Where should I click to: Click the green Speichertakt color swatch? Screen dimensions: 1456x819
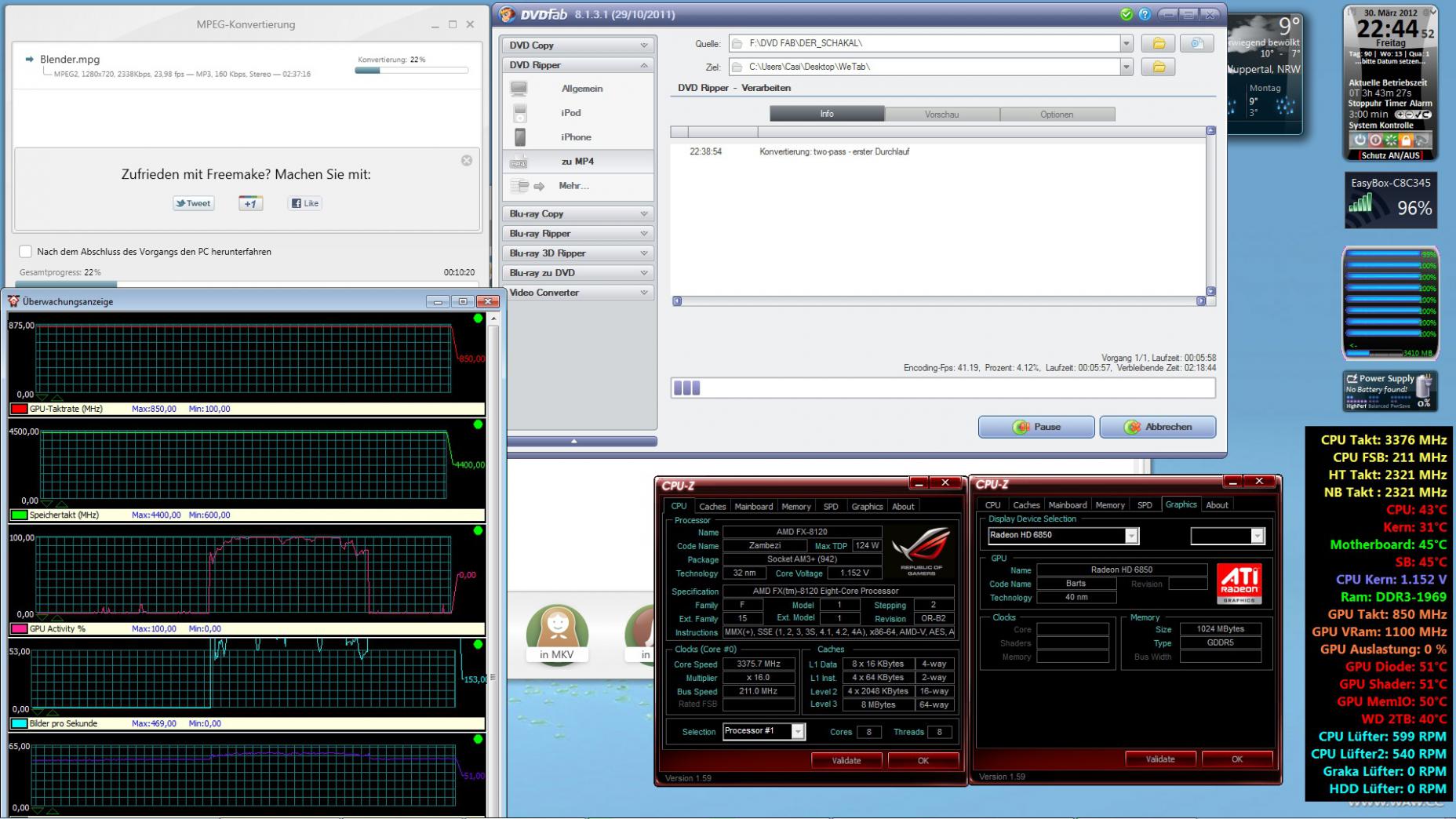click(19, 515)
